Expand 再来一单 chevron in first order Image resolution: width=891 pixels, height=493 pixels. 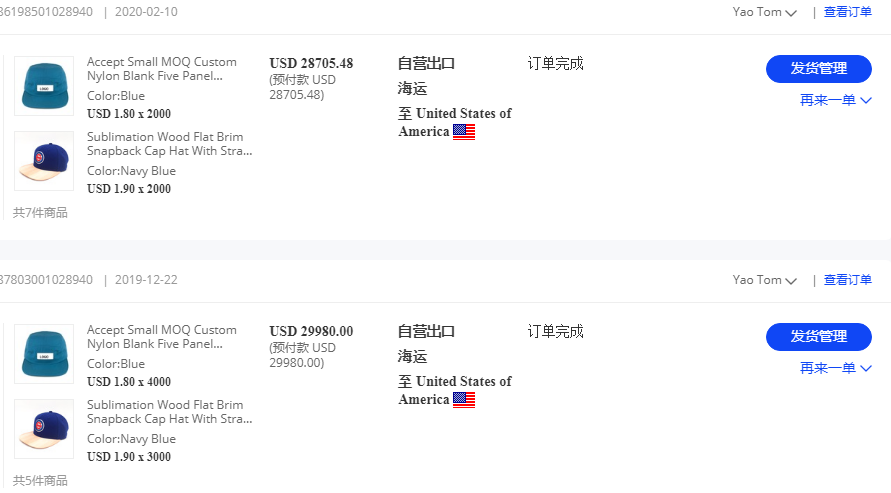point(866,100)
